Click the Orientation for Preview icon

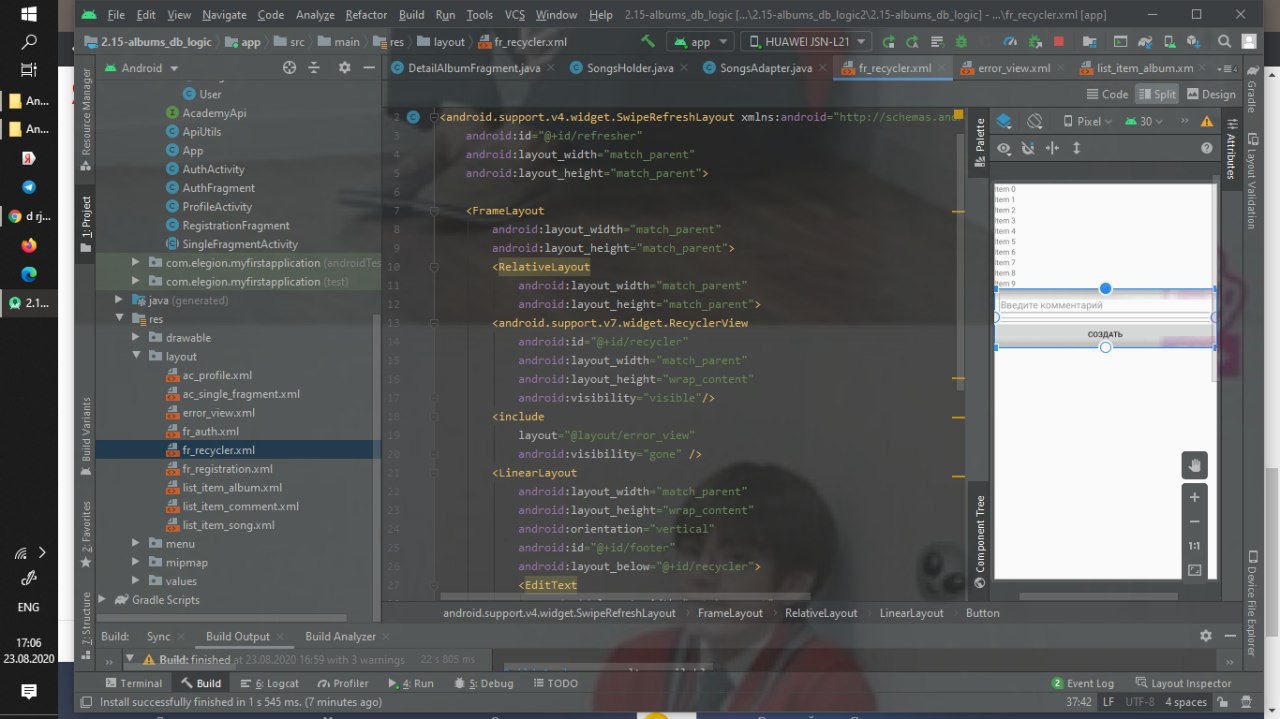pos(1035,120)
